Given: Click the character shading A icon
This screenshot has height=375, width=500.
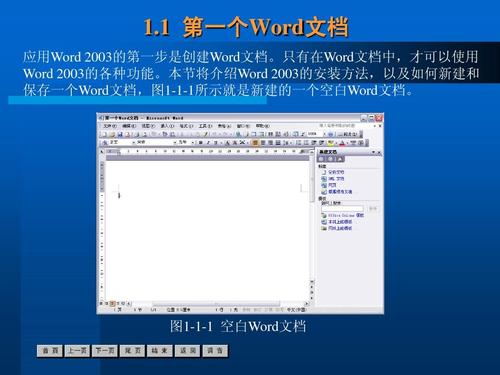Looking at the screenshot, I should point(235,143).
